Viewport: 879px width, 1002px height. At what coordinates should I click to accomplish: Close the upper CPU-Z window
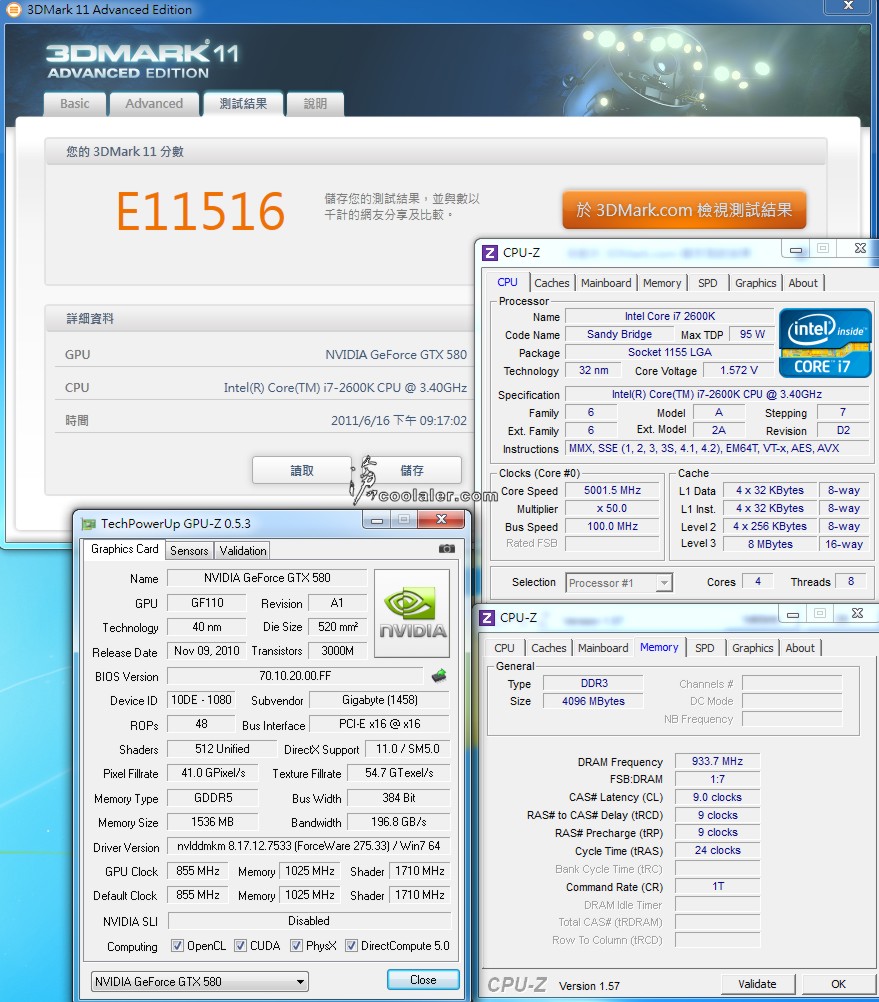[x=860, y=249]
